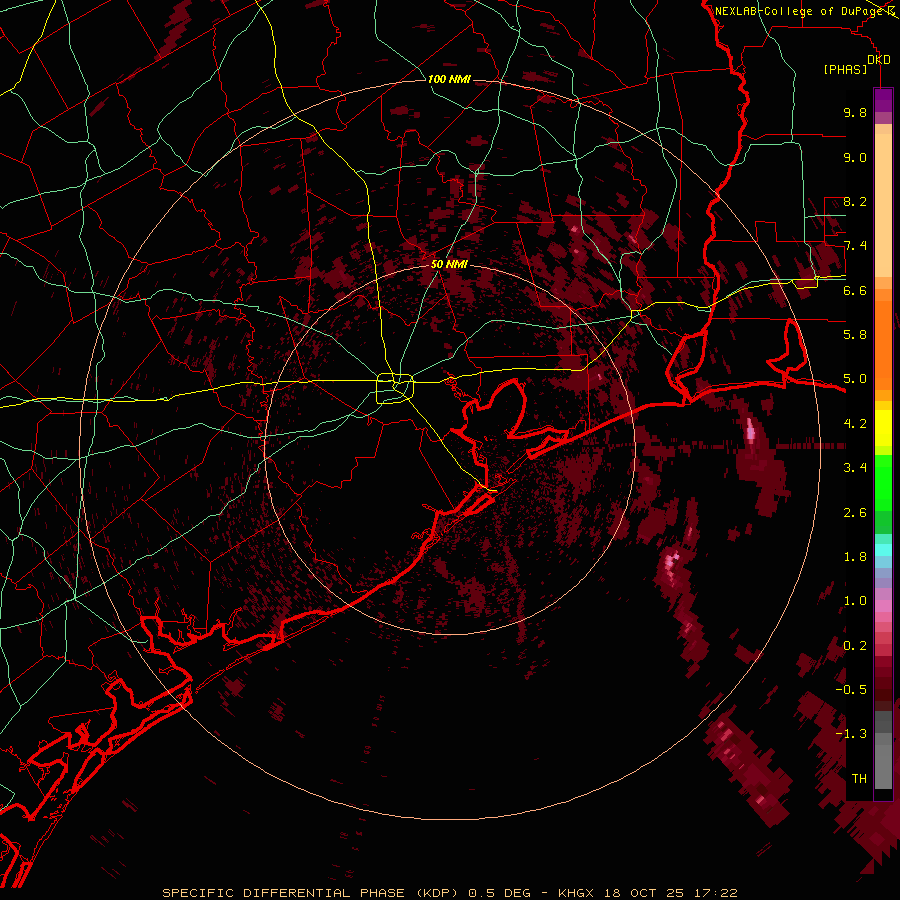Image resolution: width=900 pixels, height=900 pixels.
Task: Click the 3.4 value on the color scale
Action: pyautogui.click(x=855, y=468)
